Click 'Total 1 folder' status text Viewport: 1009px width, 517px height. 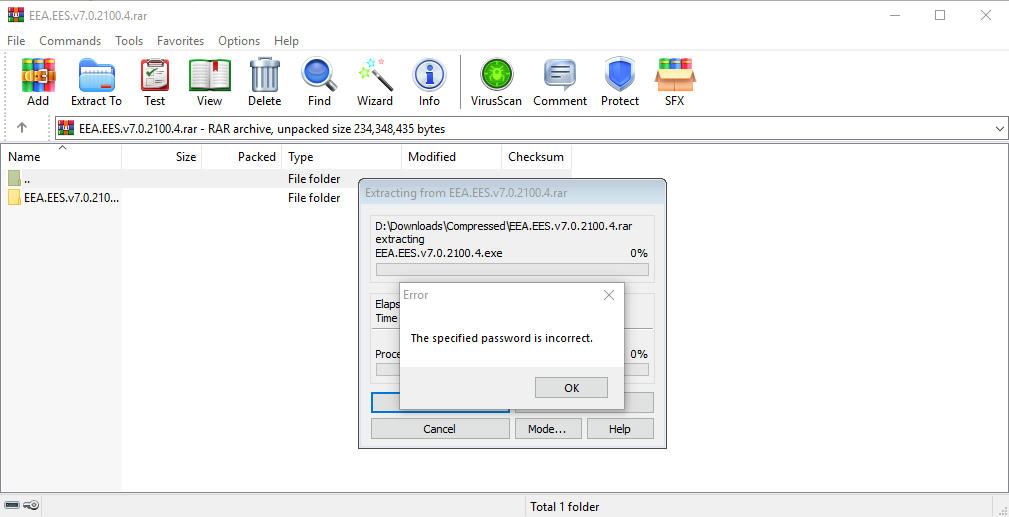coord(564,507)
